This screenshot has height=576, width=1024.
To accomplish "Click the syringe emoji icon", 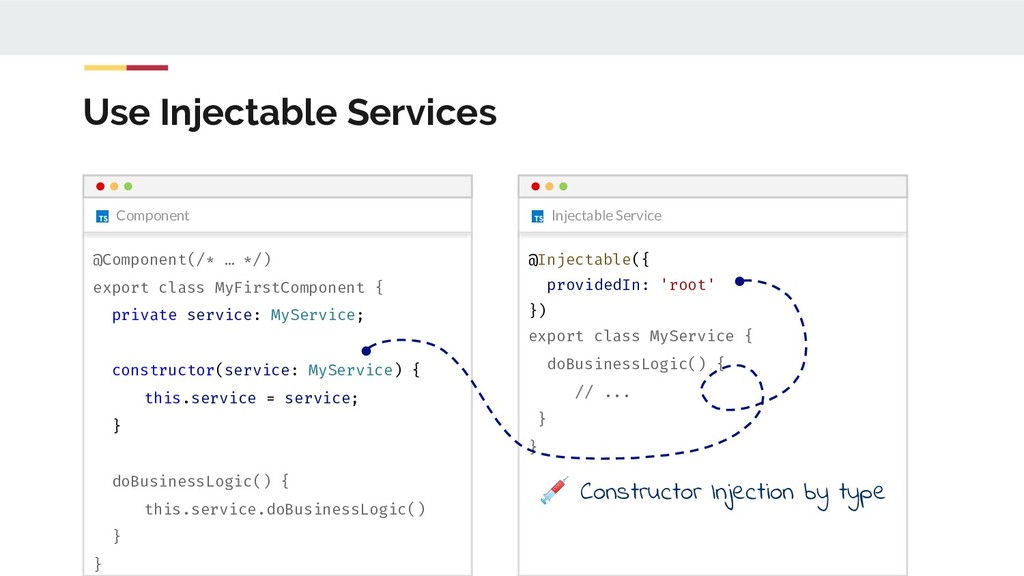I will click(554, 490).
